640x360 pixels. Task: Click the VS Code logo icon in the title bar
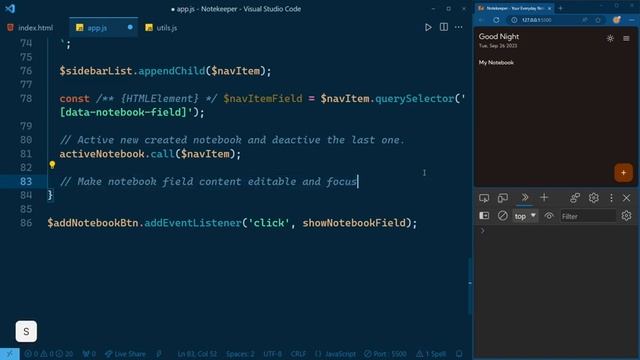click(10, 9)
